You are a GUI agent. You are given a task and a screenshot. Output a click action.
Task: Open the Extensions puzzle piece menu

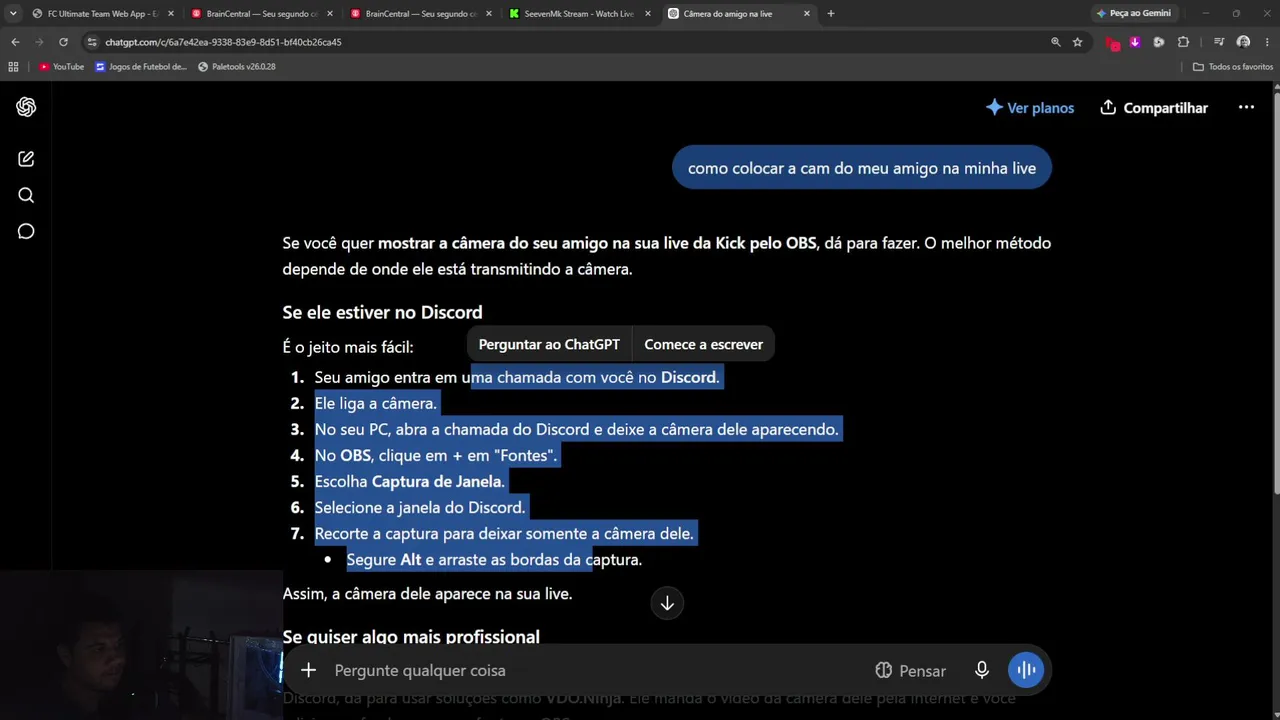click(1183, 42)
